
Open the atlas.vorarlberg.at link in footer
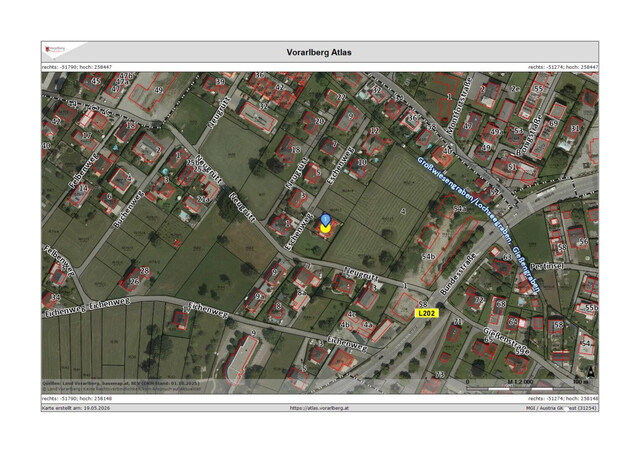[319, 408]
